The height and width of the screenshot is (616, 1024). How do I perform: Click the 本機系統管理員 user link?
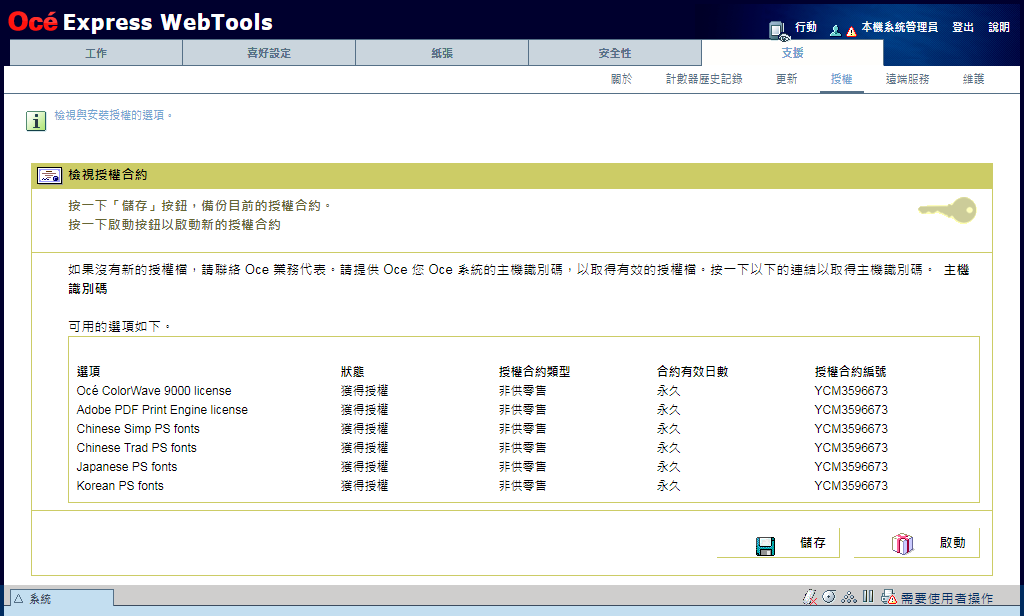point(899,27)
